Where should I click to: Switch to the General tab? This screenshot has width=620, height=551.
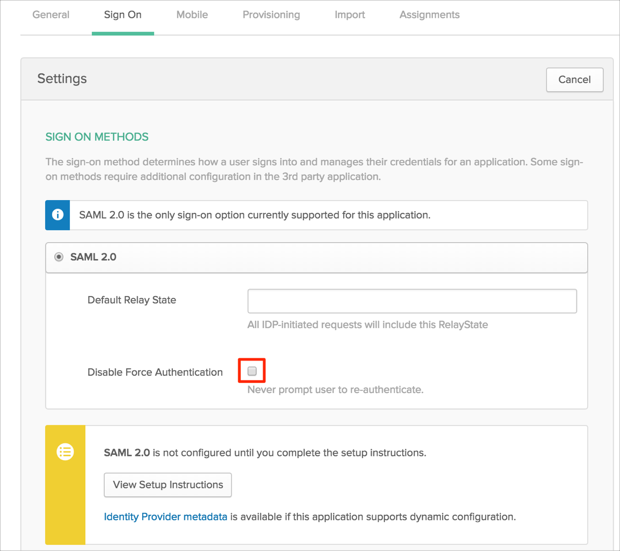(51, 15)
